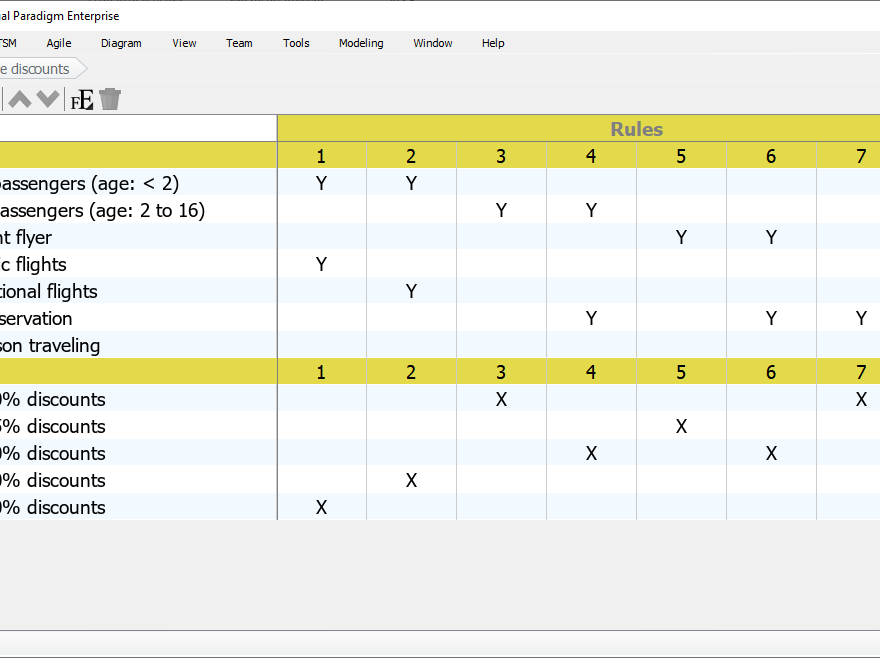Screen dimensions: 880x658
Task: Open the Modeling menu
Action: [361, 43]
